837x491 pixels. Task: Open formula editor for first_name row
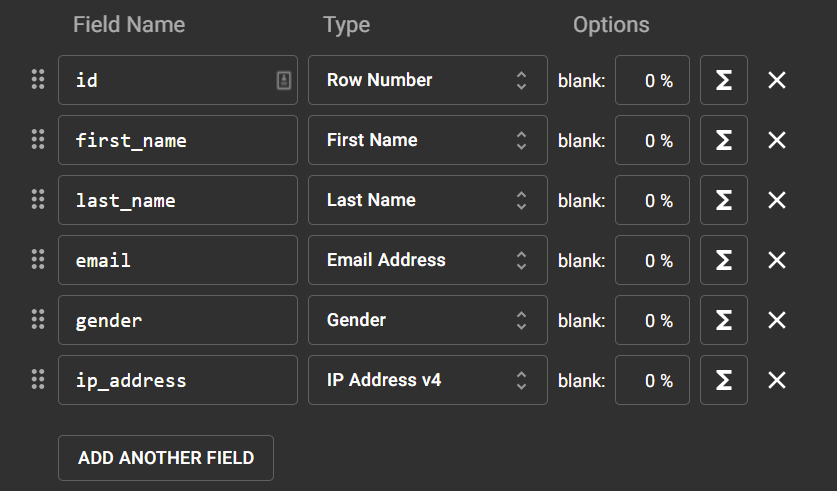tap(724, 140)
